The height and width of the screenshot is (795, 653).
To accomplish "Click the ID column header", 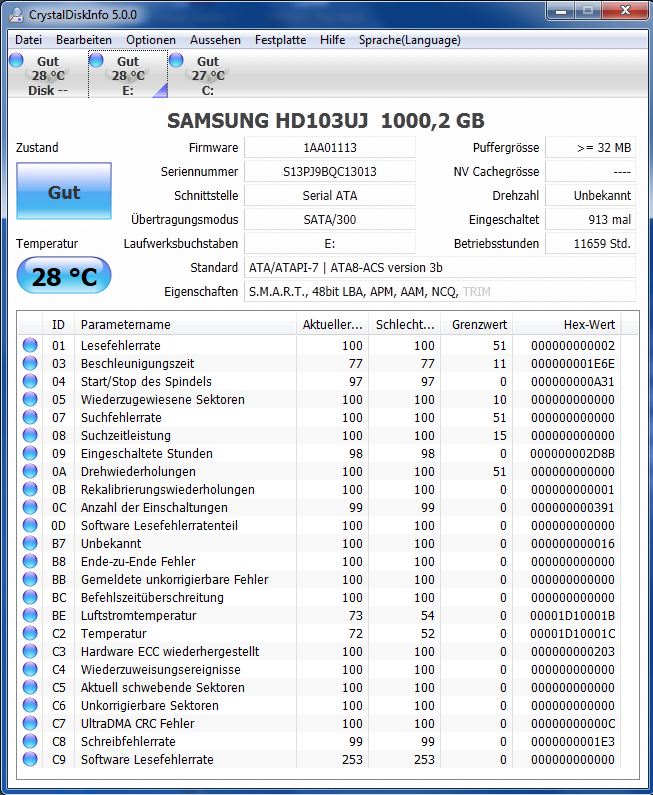I will 58,324.
